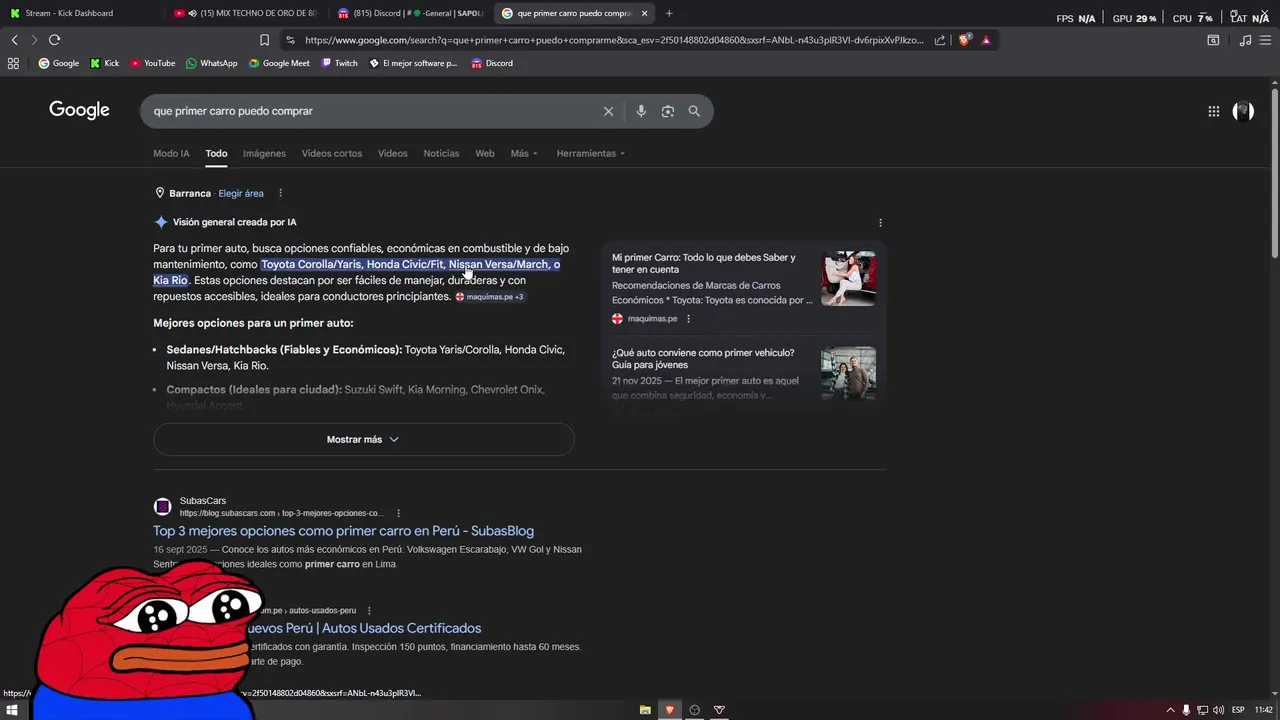Switch ESP keyboard language indicator
Image resolution: width=1280 pixels, height=720 pixels.
click(x=1238, y=710)
